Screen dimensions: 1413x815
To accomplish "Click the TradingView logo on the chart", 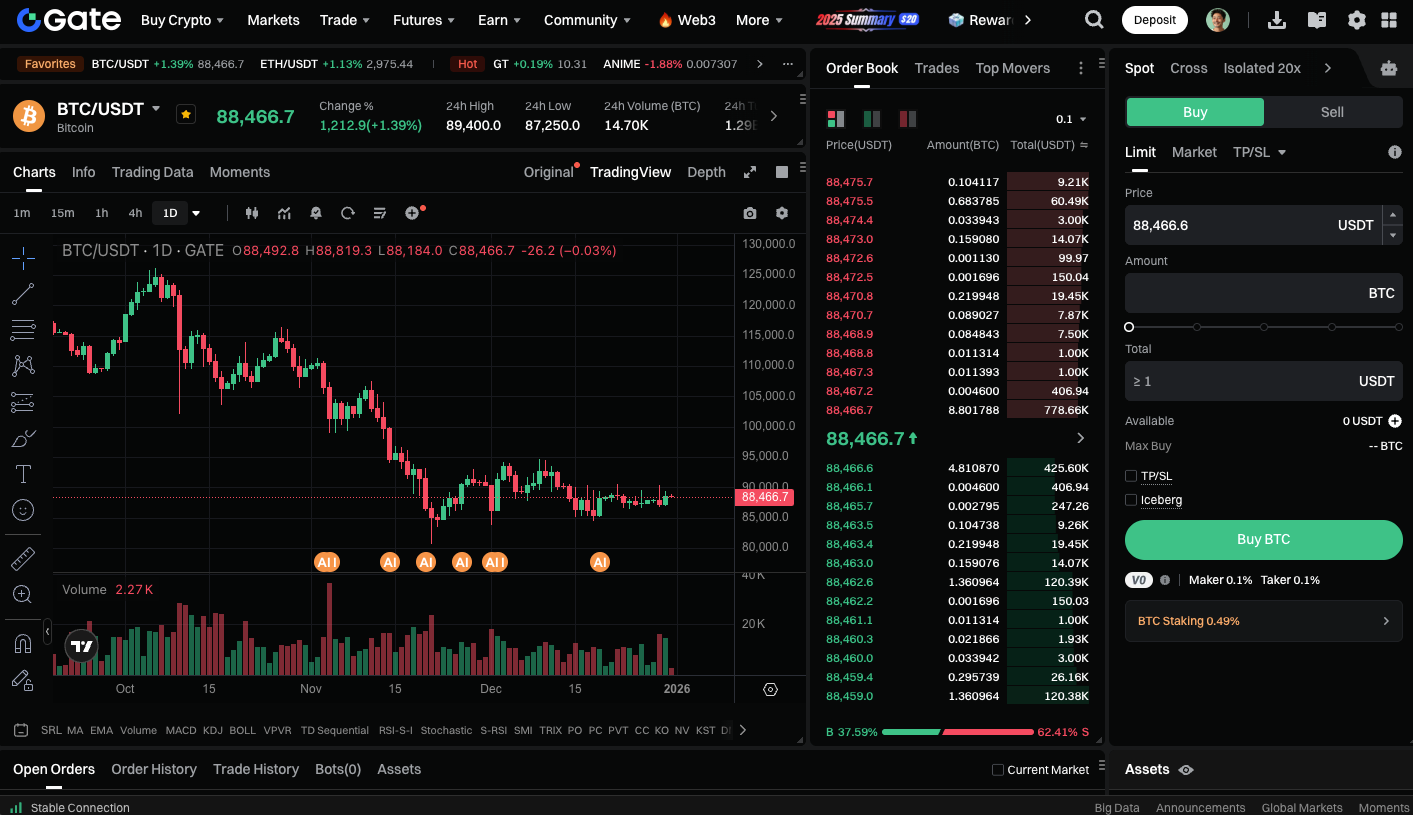I will [82, 646].
